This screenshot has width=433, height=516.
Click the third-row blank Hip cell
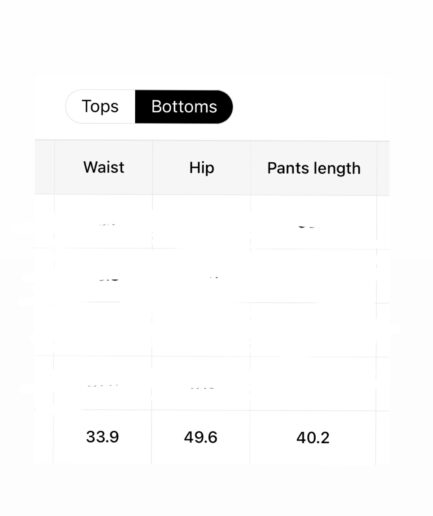201,330
